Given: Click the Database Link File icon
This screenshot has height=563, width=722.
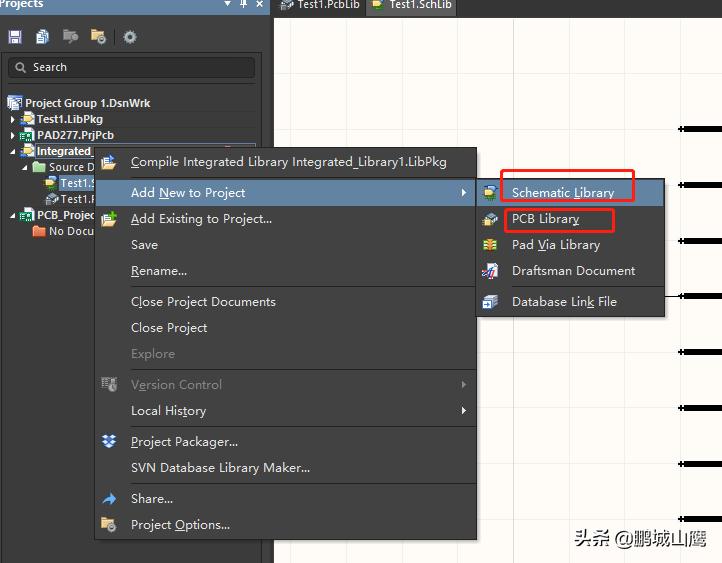Looking at the screenshot, I should click(490, 302).
